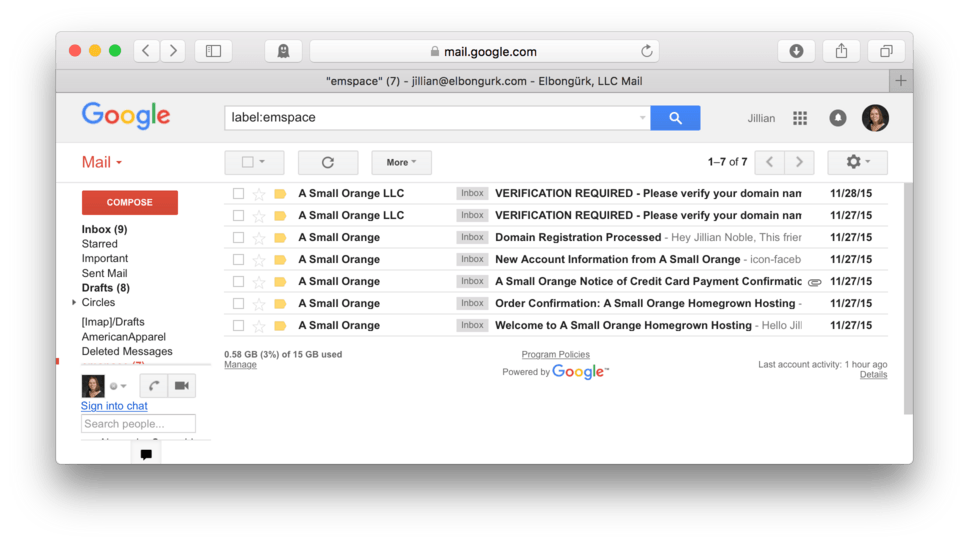Open the Manage storage link
Viewport: 969px width, 544px height.
240,365
